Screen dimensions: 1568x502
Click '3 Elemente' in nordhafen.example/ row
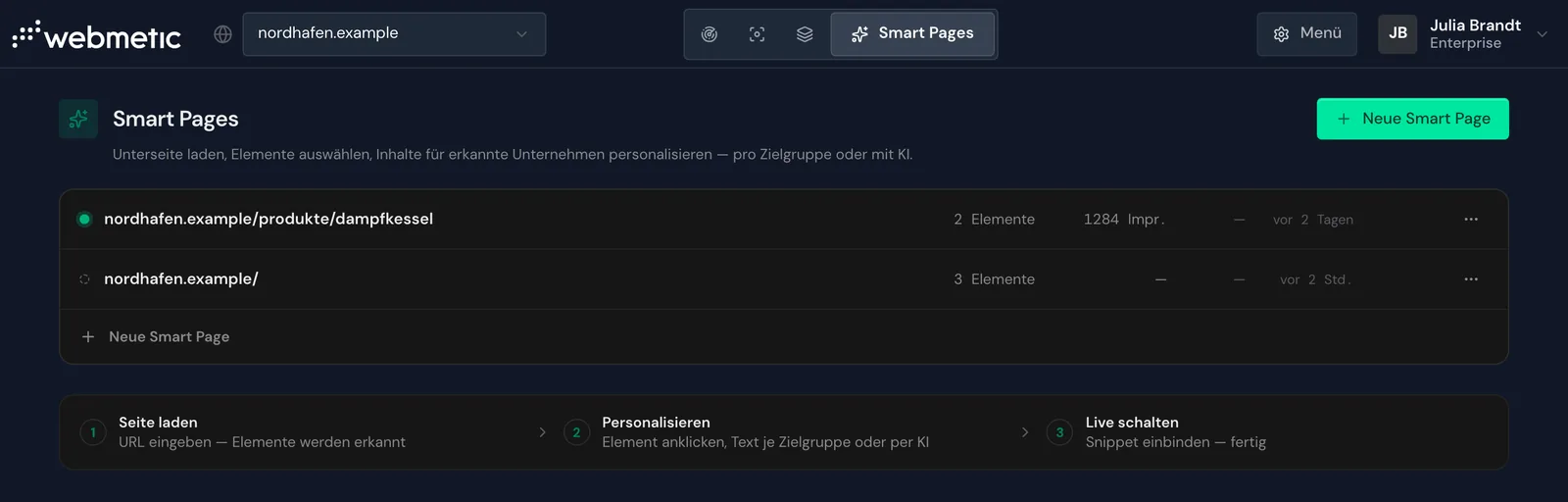point(994,279)
